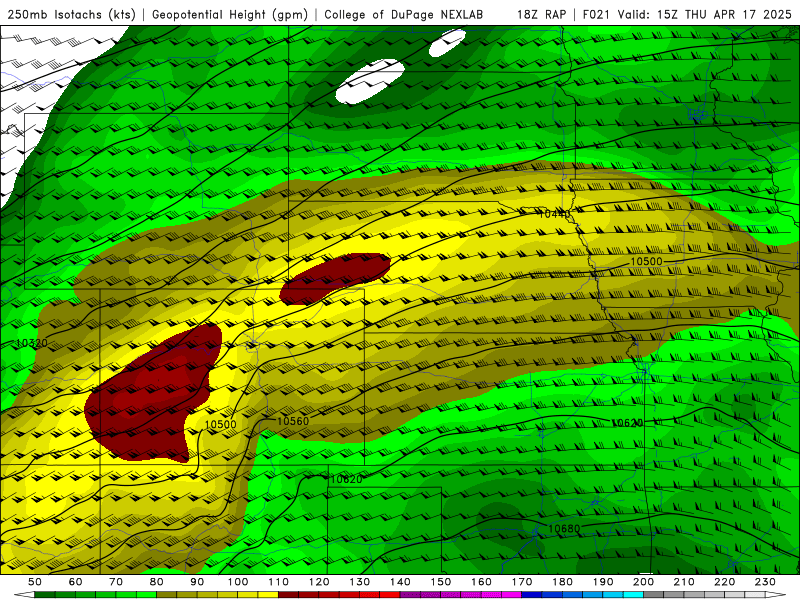Click legend value 160
This screenshot has width=800, height=600.
pos(481,582)
